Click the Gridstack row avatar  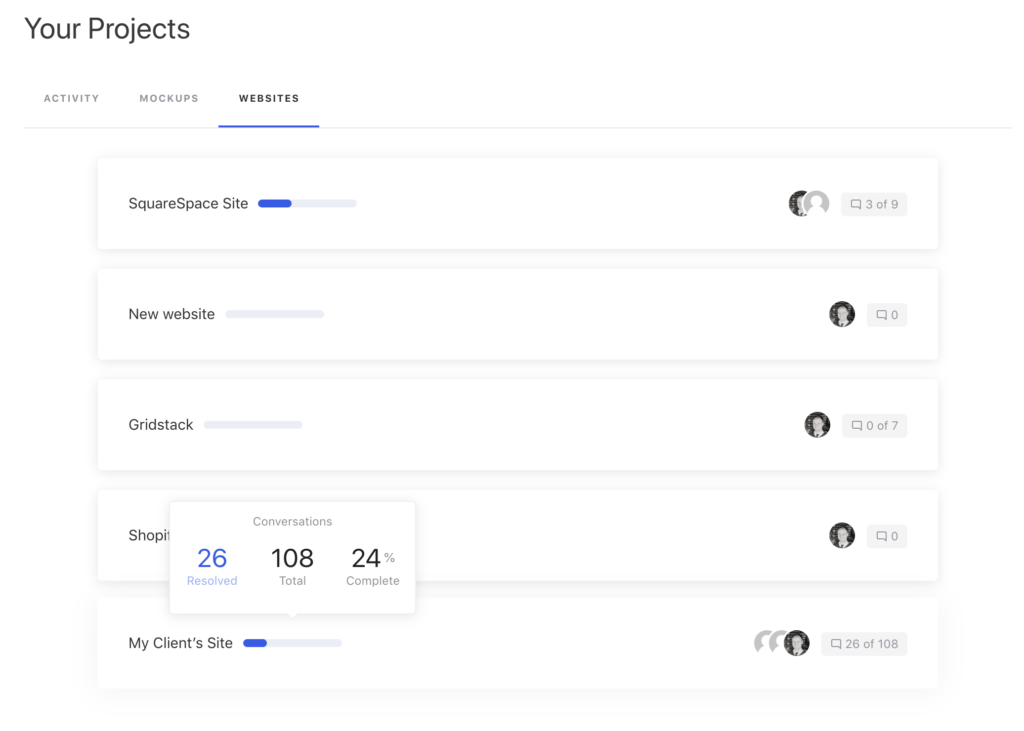[817, 424]
